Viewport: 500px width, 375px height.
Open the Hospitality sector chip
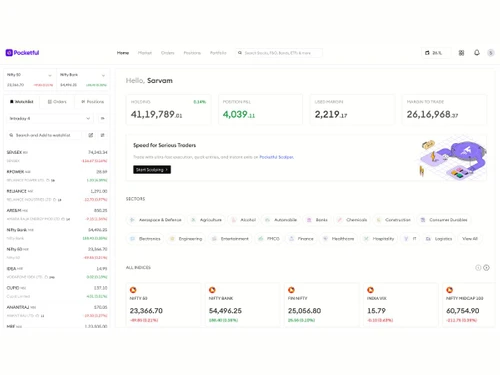pos(379,239)
